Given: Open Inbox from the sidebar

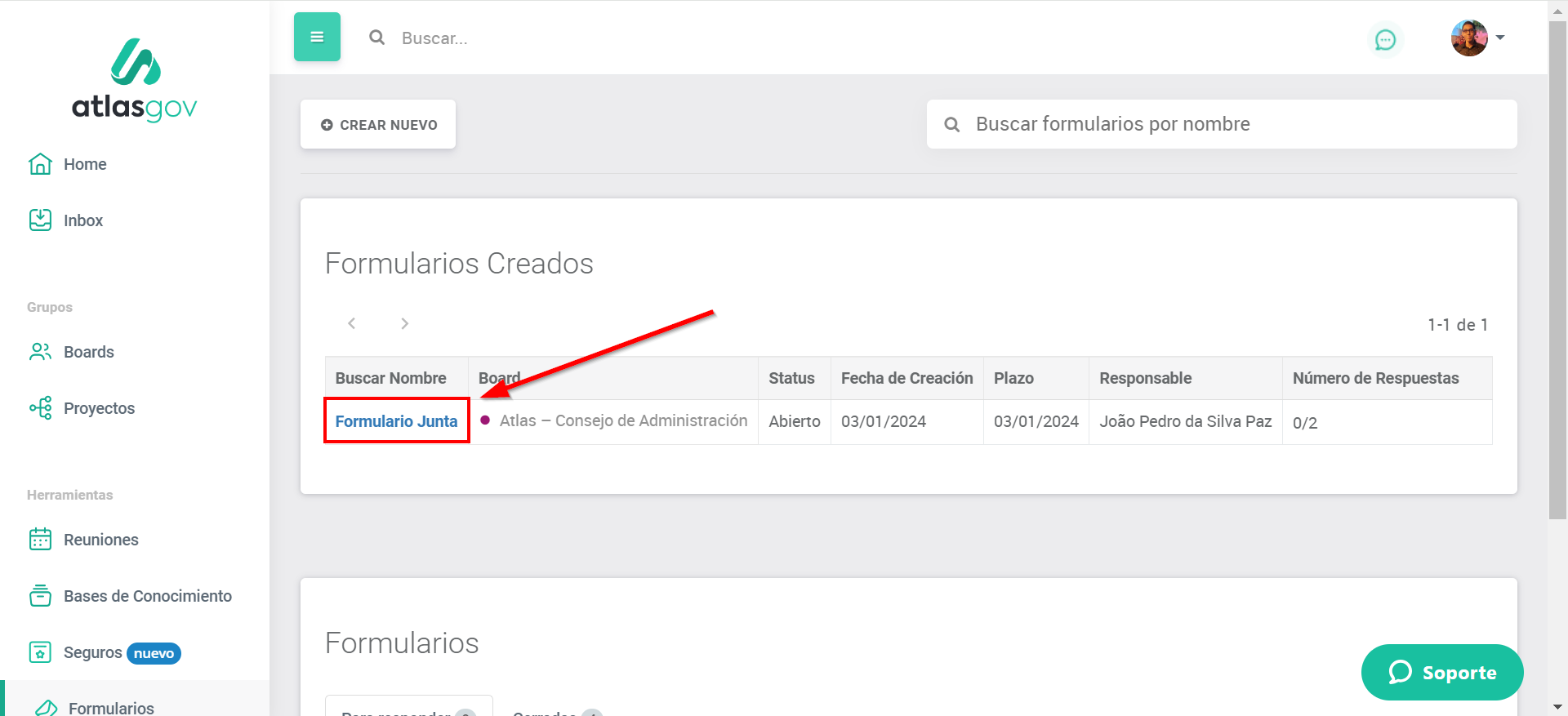Looking at the screenshot, I should 82,220.
